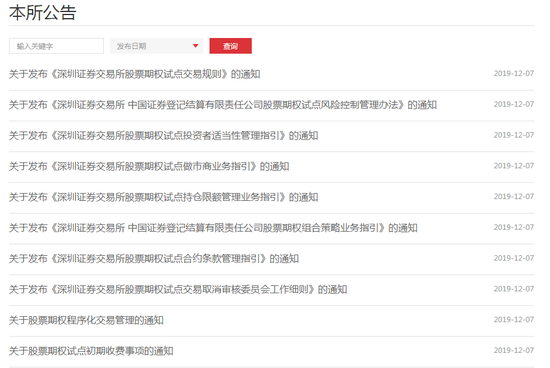550x368 pixels.
Task: Click the date beside 持仓限额管理业务指引 notice
Action: [x=514, y=197]
